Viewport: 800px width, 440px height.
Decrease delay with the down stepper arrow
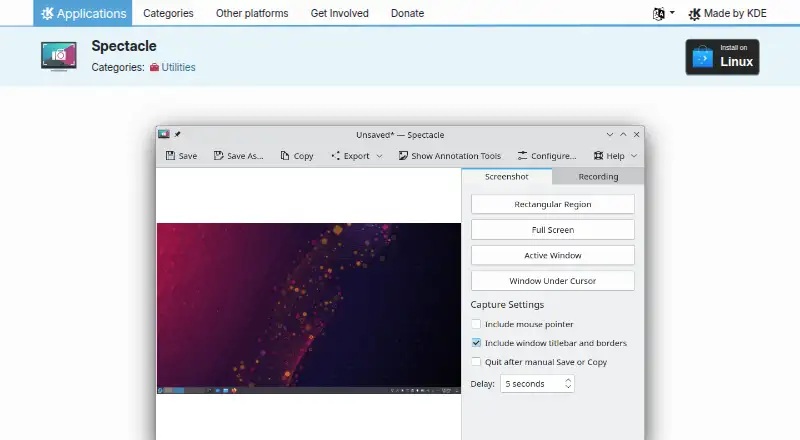(568, 387)
